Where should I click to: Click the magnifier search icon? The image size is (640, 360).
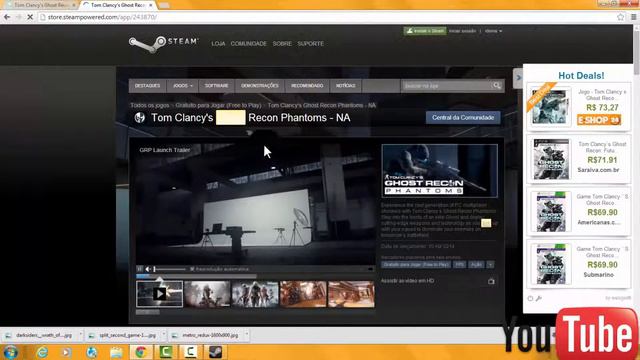click(497, 85)
